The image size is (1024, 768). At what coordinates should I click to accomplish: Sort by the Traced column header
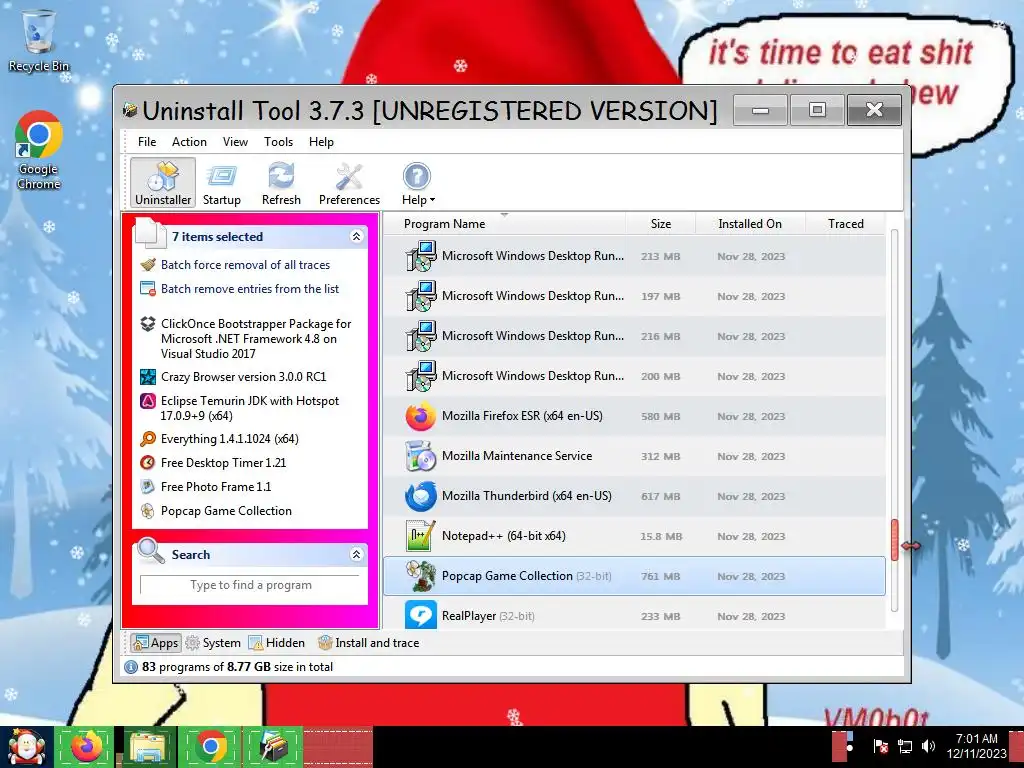coord(845,223)
